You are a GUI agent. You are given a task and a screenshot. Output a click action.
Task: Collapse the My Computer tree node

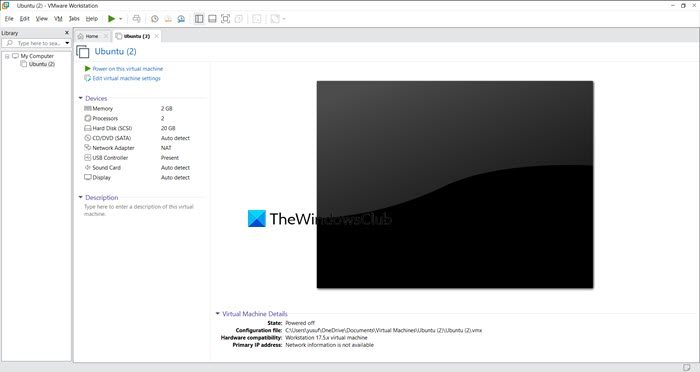pos(7,56)
